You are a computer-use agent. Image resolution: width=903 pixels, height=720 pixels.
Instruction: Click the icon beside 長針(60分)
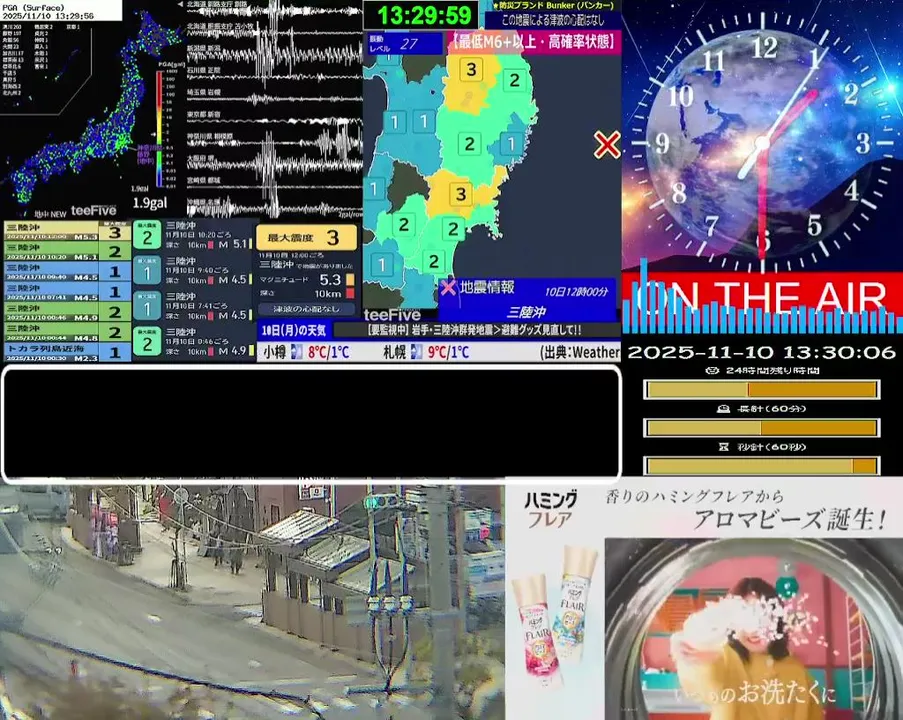point(723,409)
